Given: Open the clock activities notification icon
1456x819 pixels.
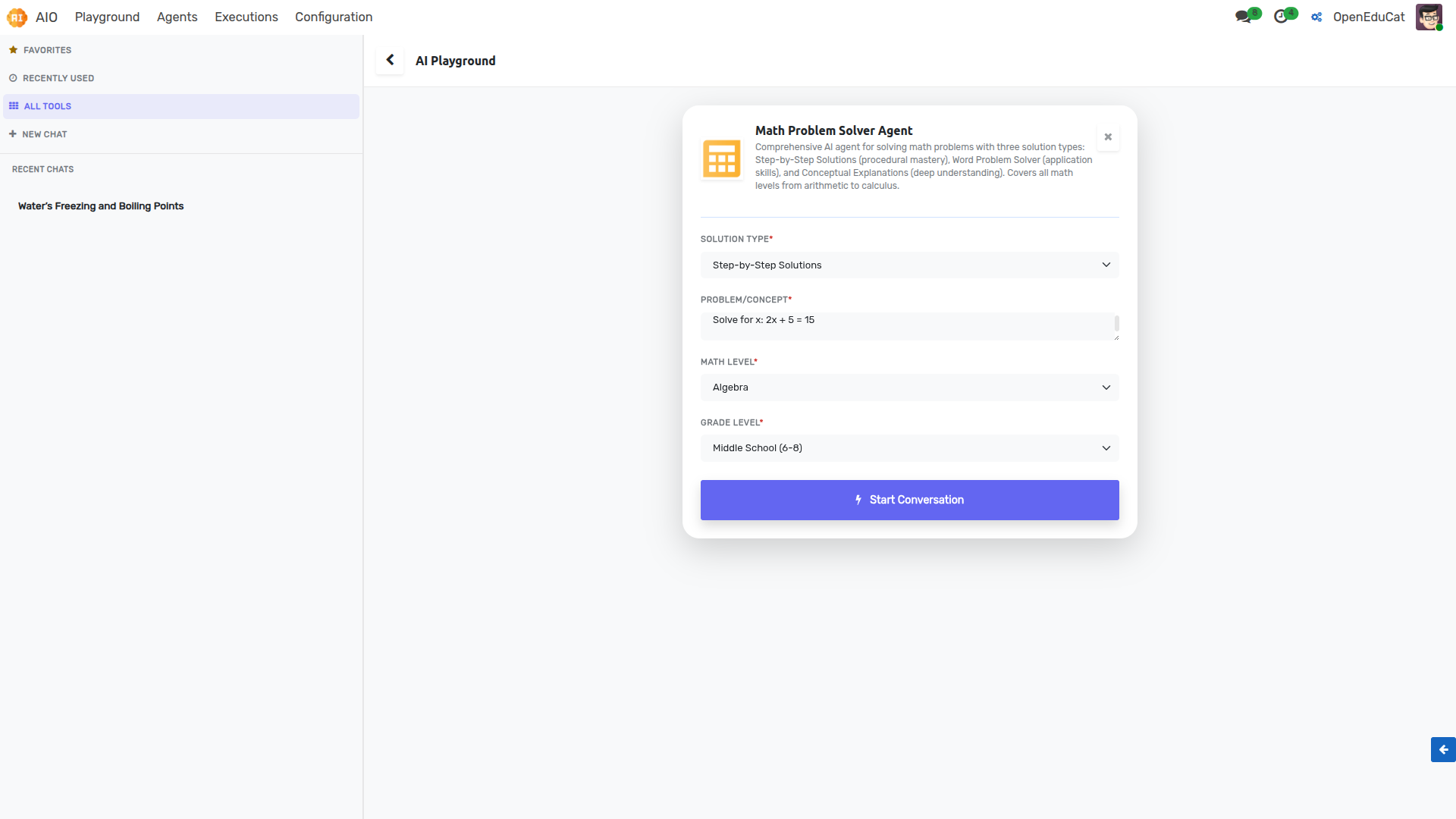Looking at the screenshot, I should tap(1284, 17).
